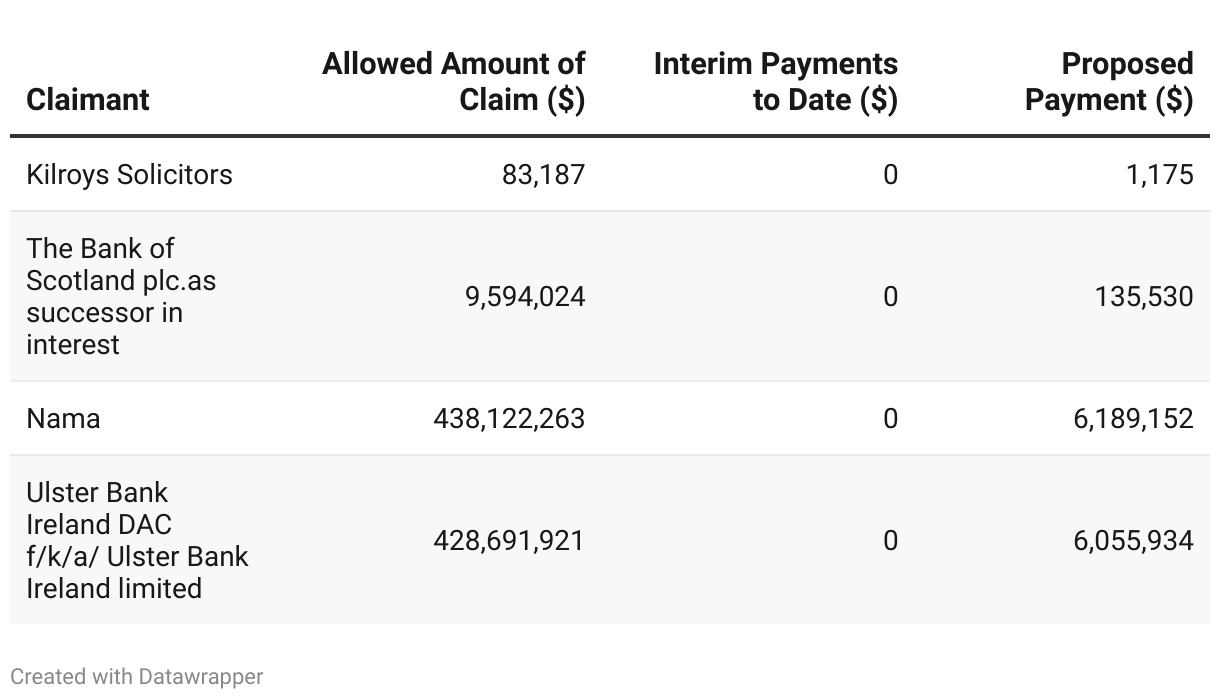
Task: Select the 6,055,934 proposed payment value
Action: click(1134, 540)
